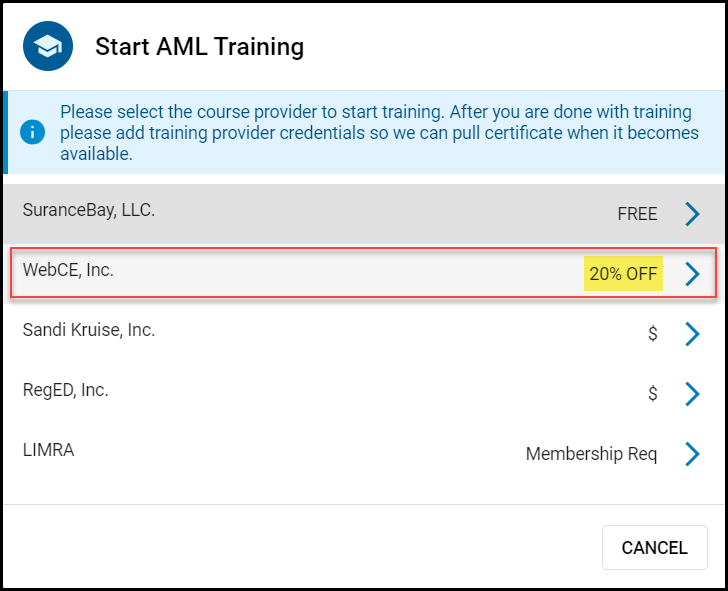Click the CANCEL button
This screenshot has width=728, height=591.
click(655, 547)
